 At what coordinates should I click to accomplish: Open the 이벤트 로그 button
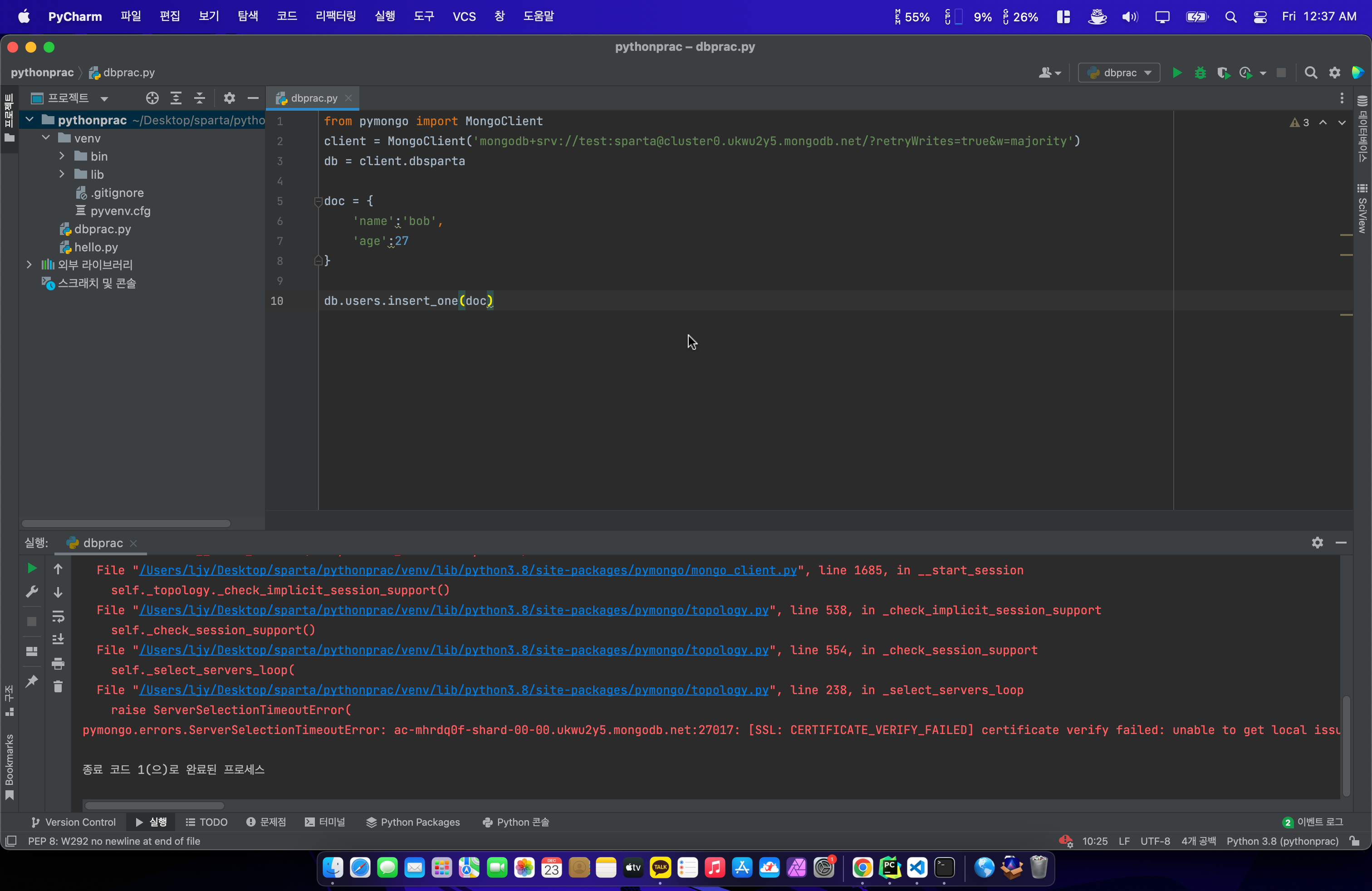tap(1313, 822)
